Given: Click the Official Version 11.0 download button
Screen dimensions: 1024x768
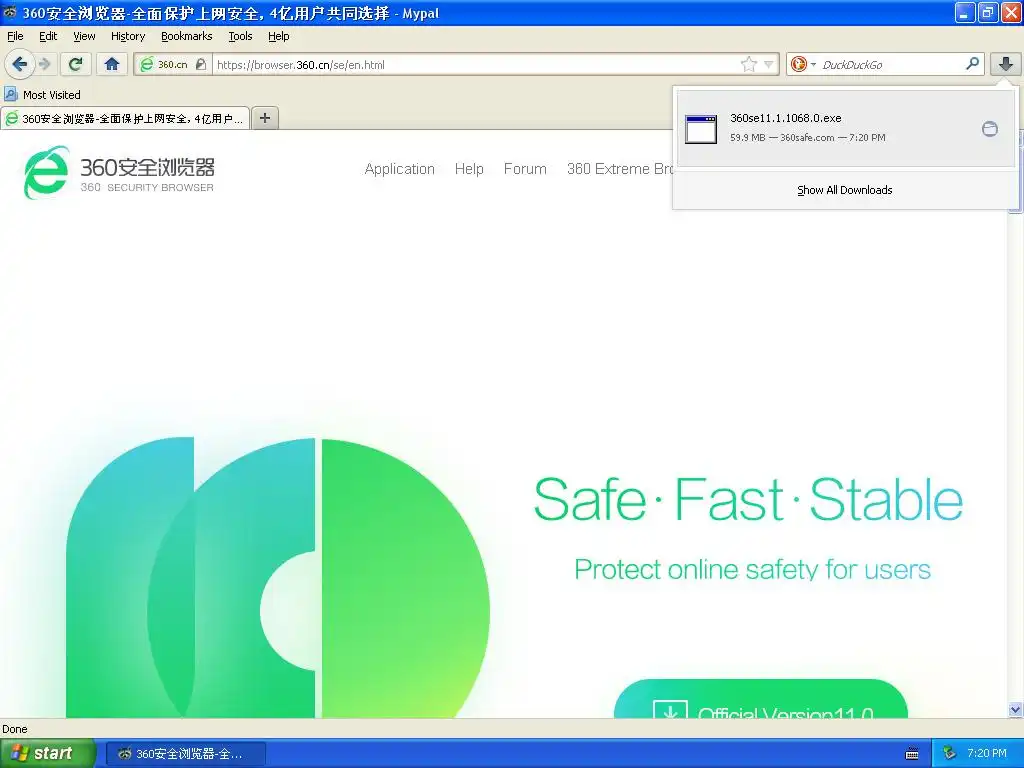Looking at the screenshot, I should pos(761,699).
